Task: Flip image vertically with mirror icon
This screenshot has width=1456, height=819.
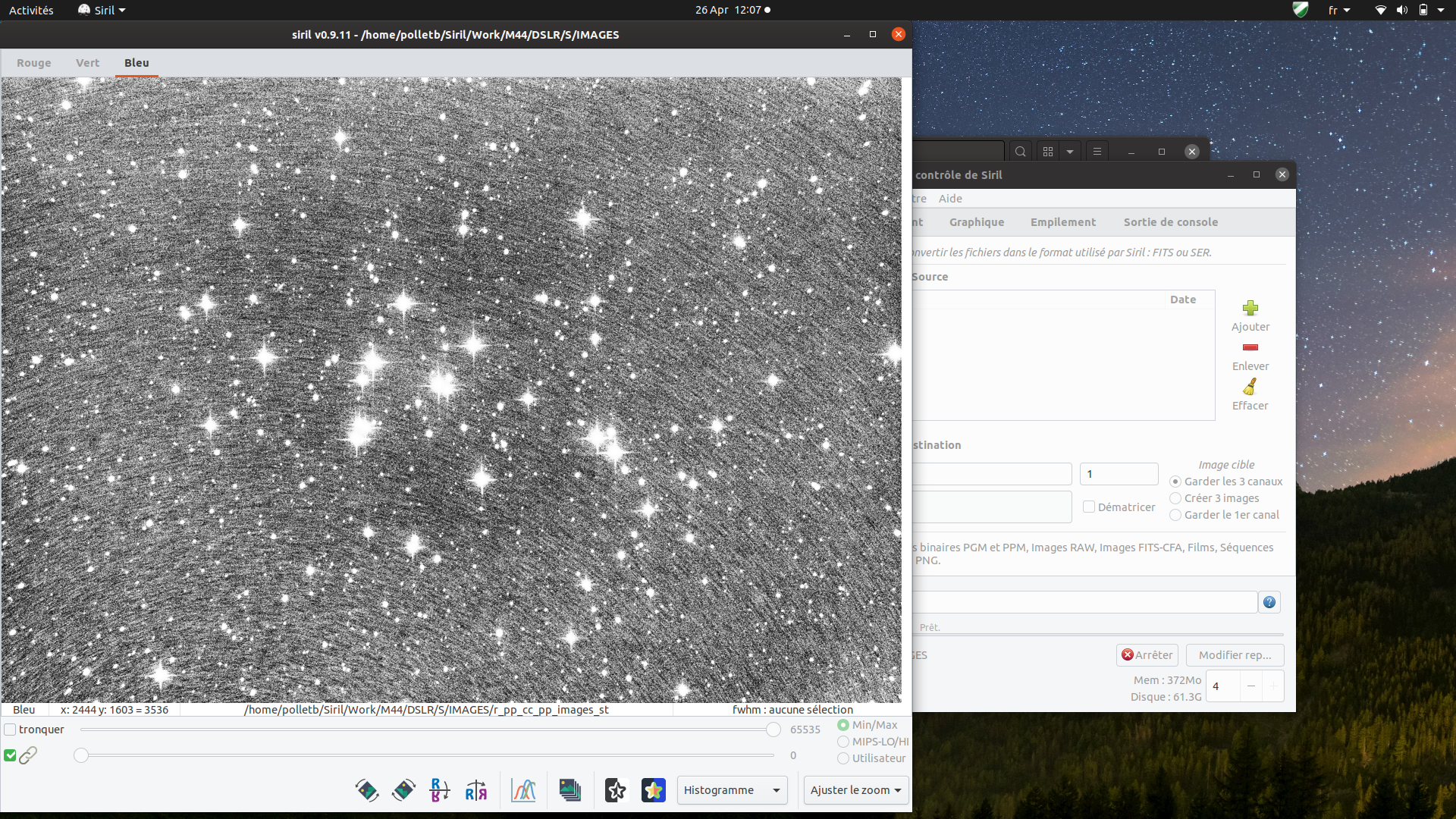Action: pos(440,790)
